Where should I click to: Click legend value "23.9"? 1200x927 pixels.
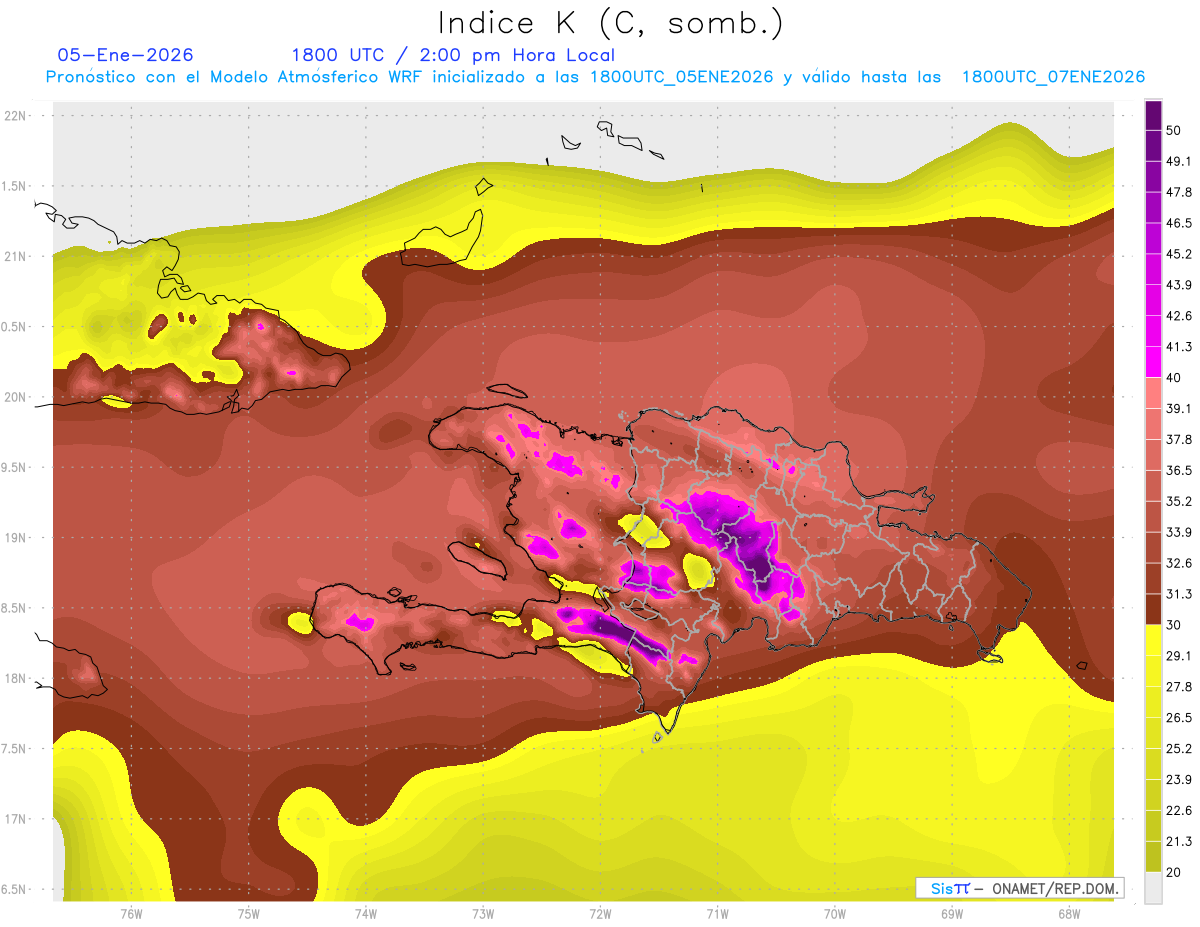(1179, 780)
